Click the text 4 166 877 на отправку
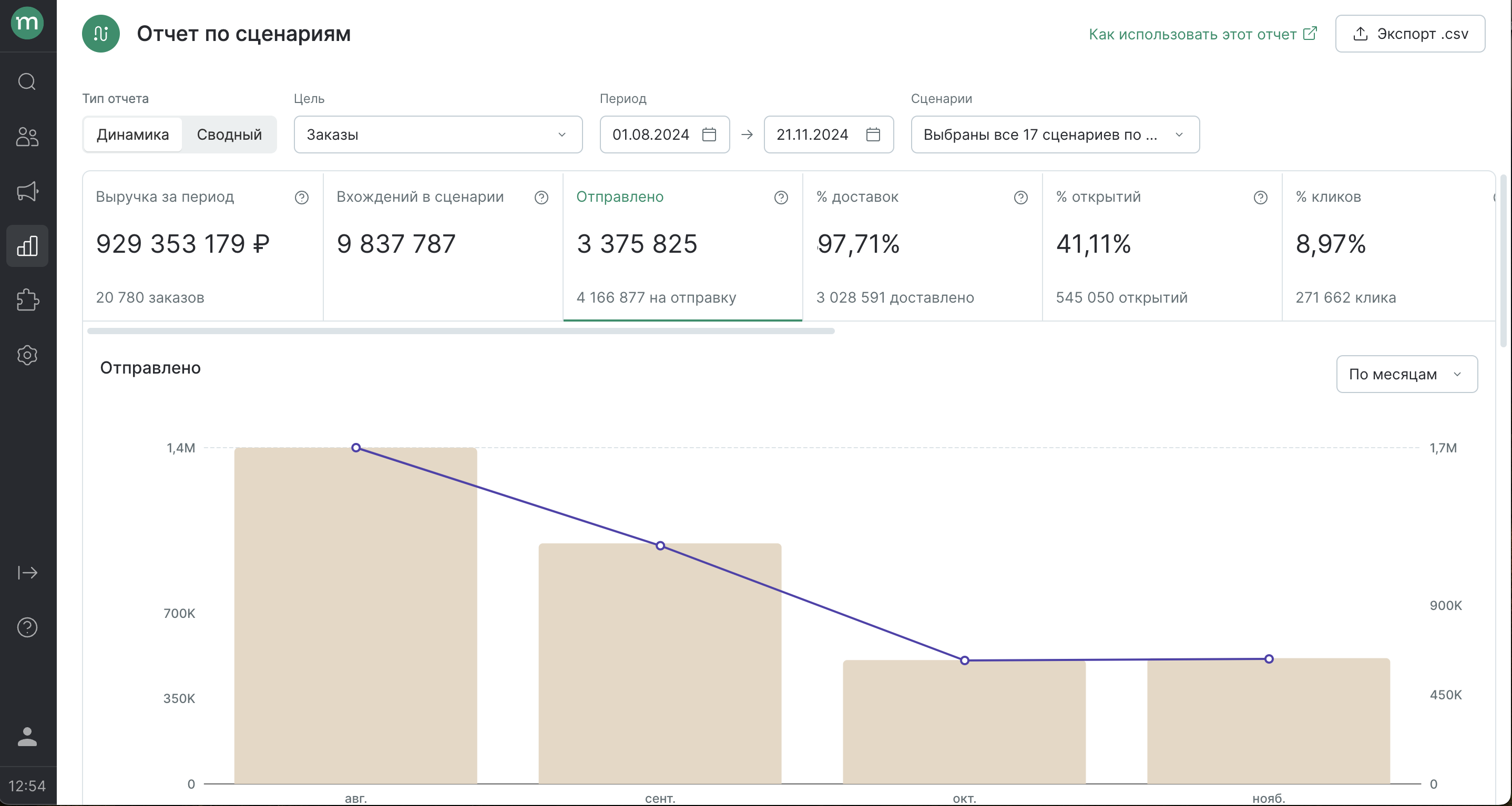 pyautogui.click(x=656, y=297)
